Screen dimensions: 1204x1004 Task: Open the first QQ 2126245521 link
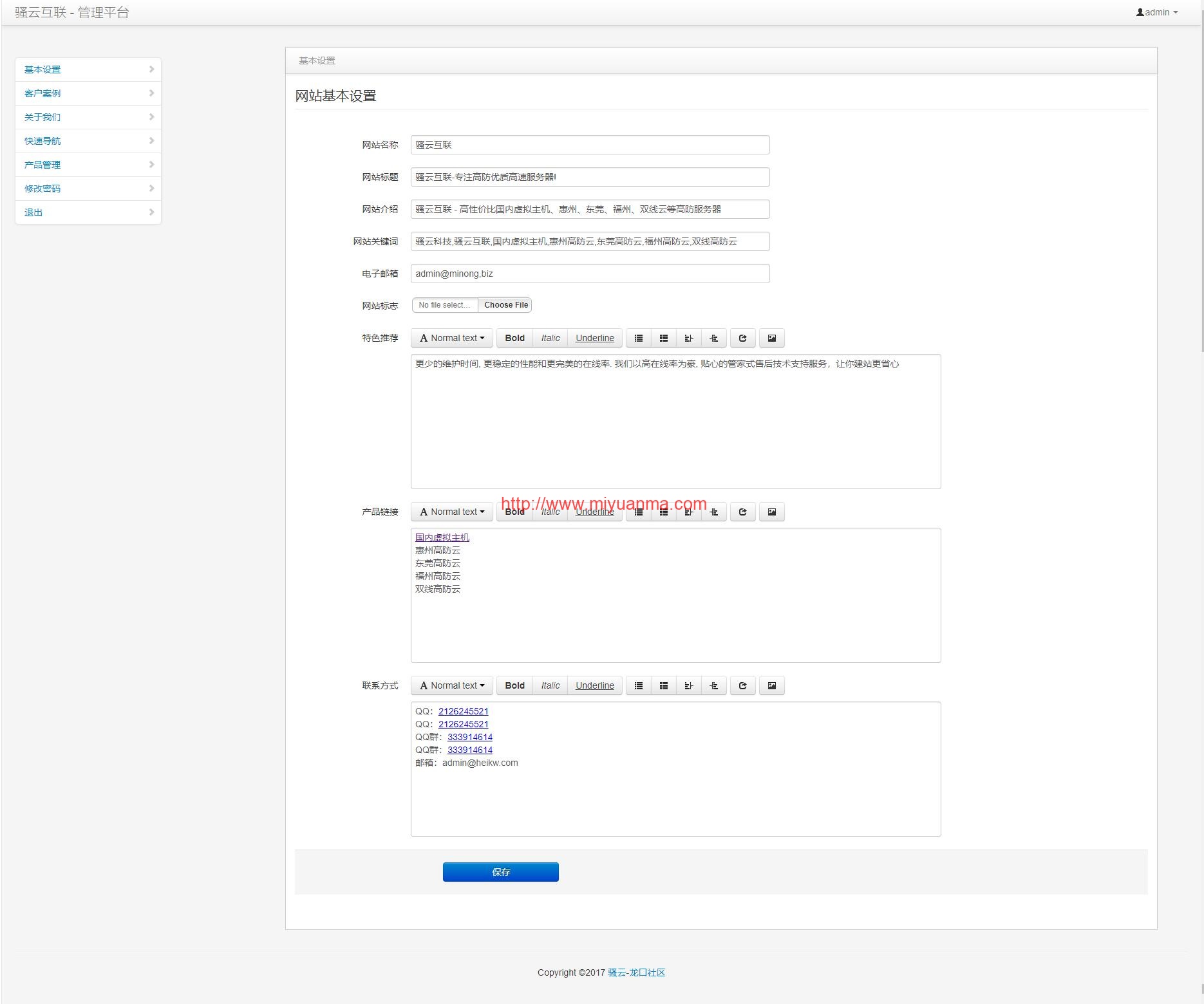coord(464,711)
